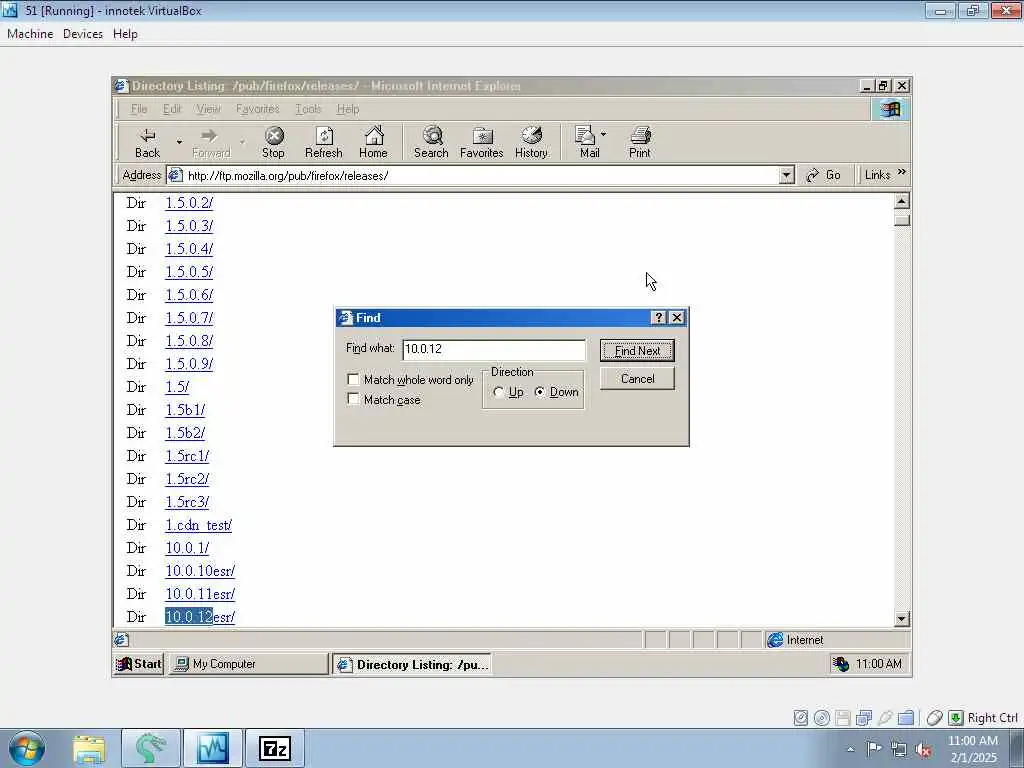Open the History toolbar icon
Viewport: 1024px width, 768px height.
532,143
